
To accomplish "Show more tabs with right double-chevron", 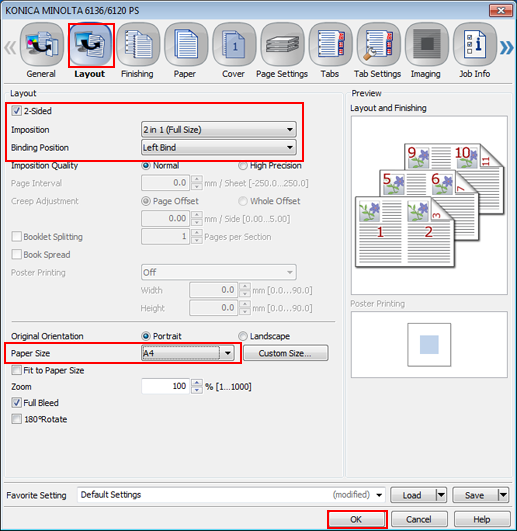I will coord(507,47).
